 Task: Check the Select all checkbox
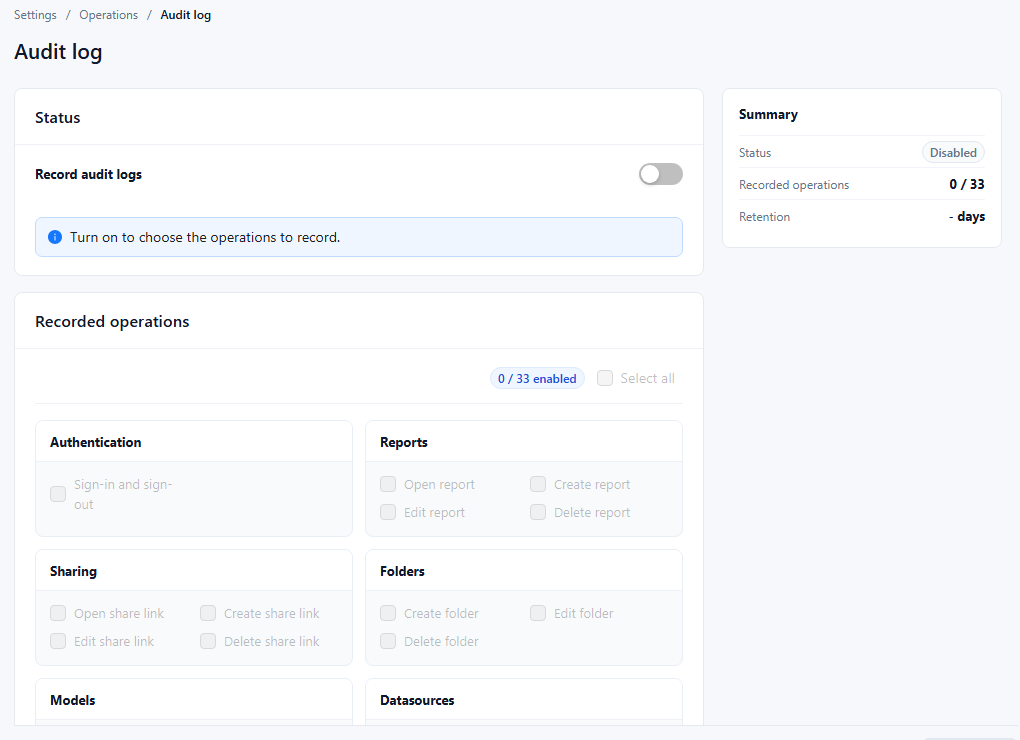(x=605, y=378)
